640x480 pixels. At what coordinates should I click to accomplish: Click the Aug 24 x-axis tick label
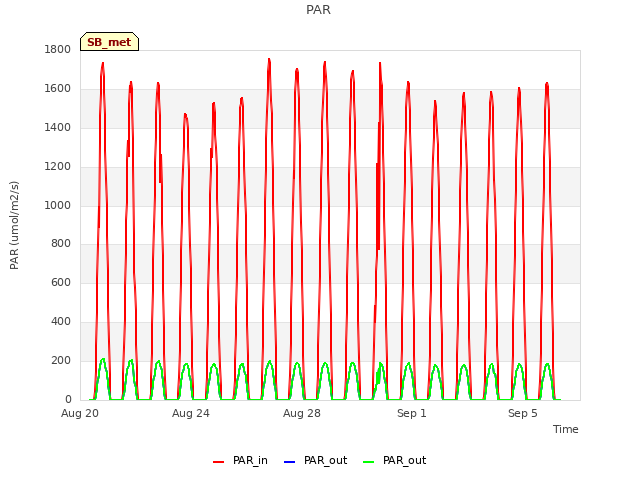click(191, 413)
